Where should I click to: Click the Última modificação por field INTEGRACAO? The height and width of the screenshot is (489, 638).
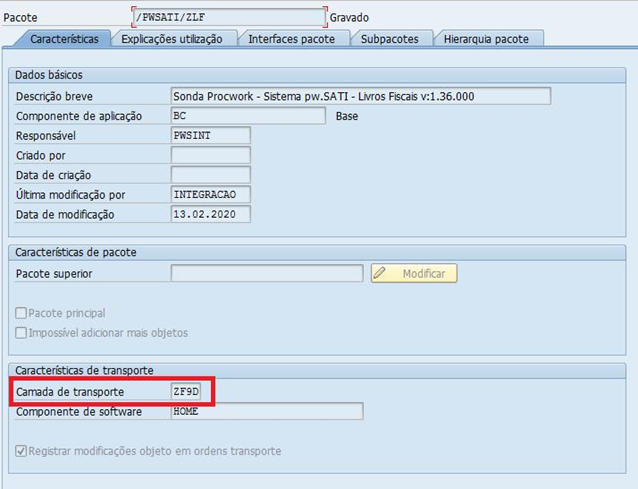coord(211,194)
